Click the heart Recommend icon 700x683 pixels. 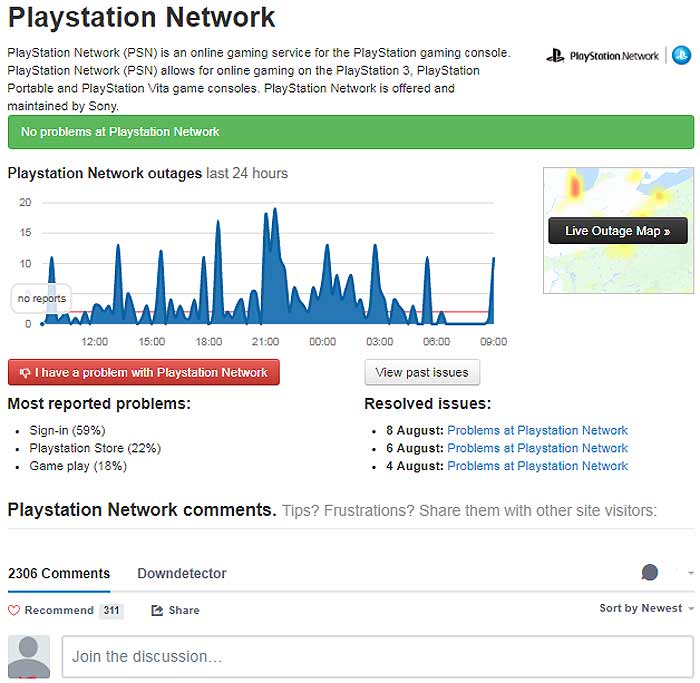pos(14,610)
